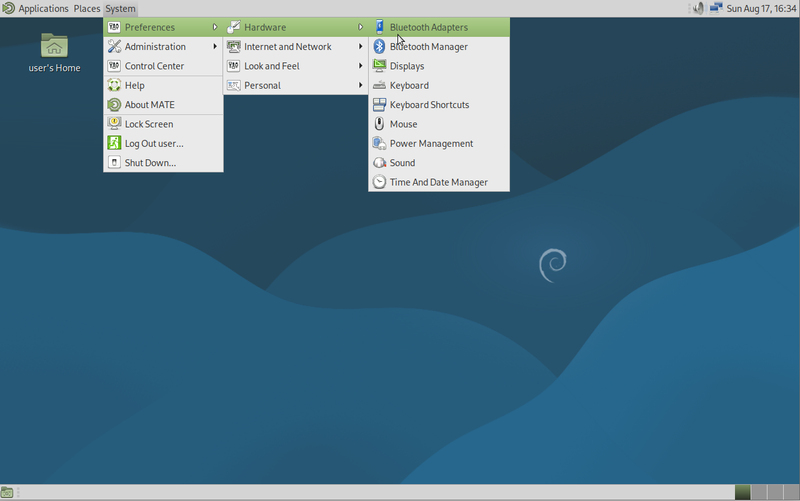Click the Lock Screen icon
Viewport: 800px width, 501px height.
[114, 124]
